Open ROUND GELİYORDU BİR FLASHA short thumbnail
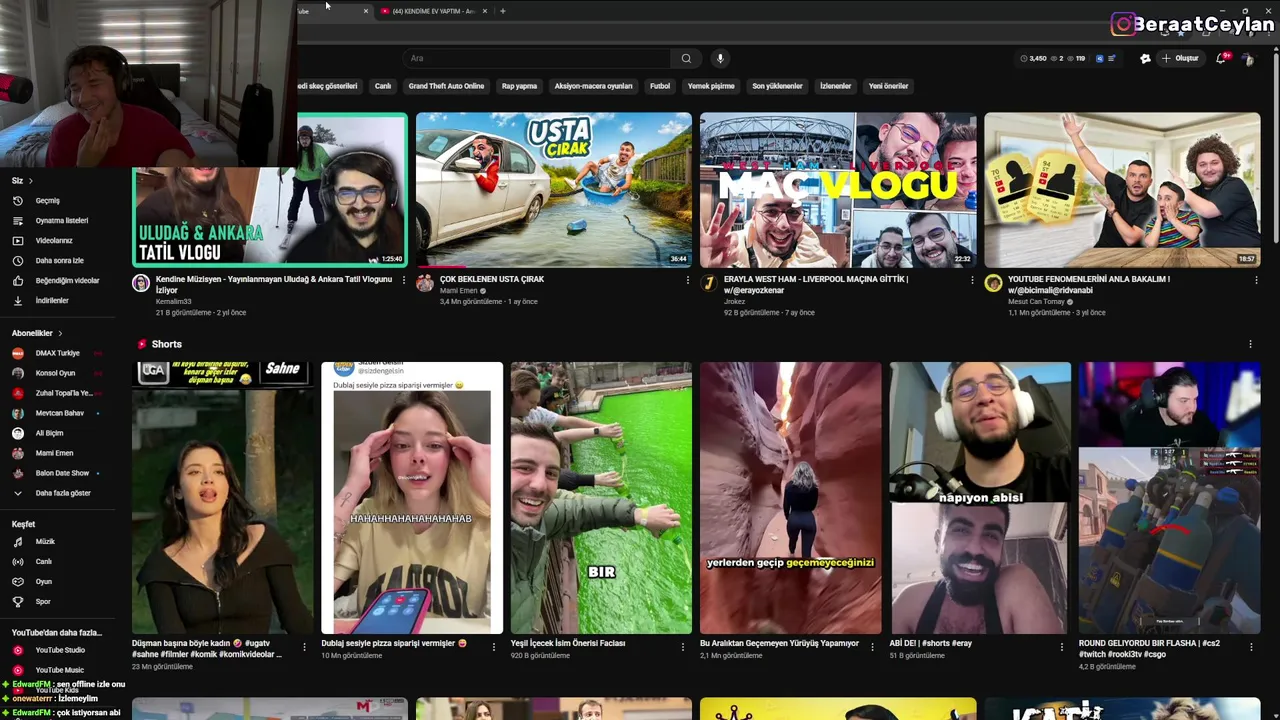This screenshot has height=720, width=1280. (x=1169, y=498)
